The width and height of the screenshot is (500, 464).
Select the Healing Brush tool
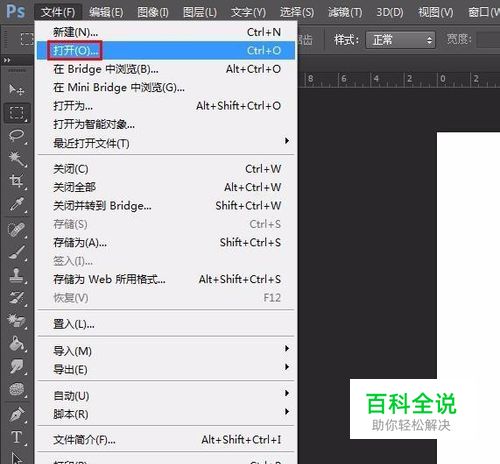(16, 230)
